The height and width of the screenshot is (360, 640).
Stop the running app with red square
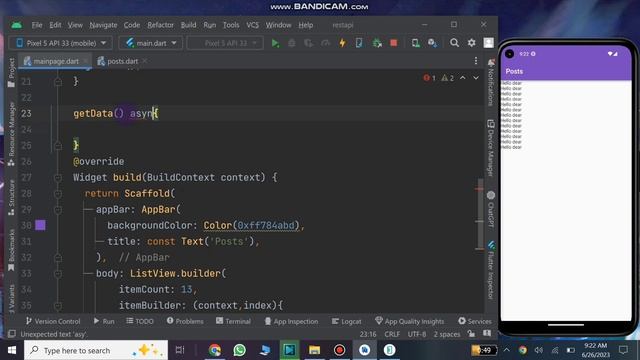coord(393,43)
